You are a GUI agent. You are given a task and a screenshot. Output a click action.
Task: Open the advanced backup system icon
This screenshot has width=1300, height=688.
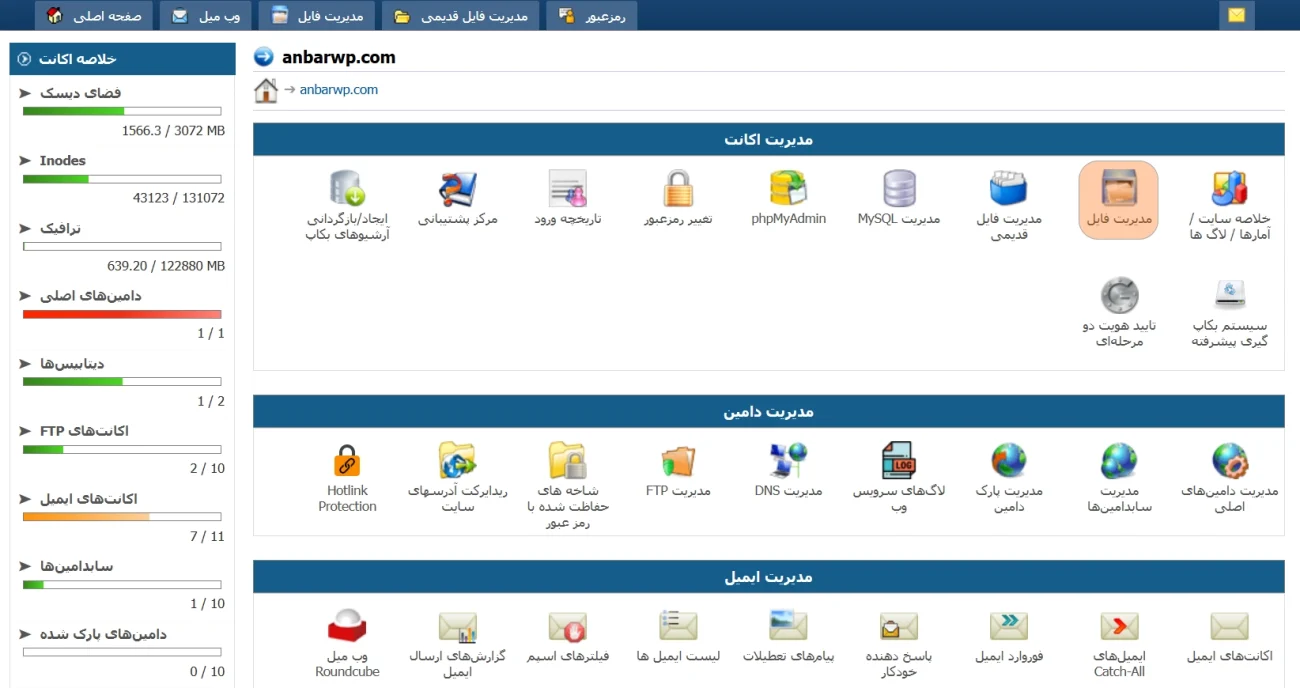pos(1229,296)
